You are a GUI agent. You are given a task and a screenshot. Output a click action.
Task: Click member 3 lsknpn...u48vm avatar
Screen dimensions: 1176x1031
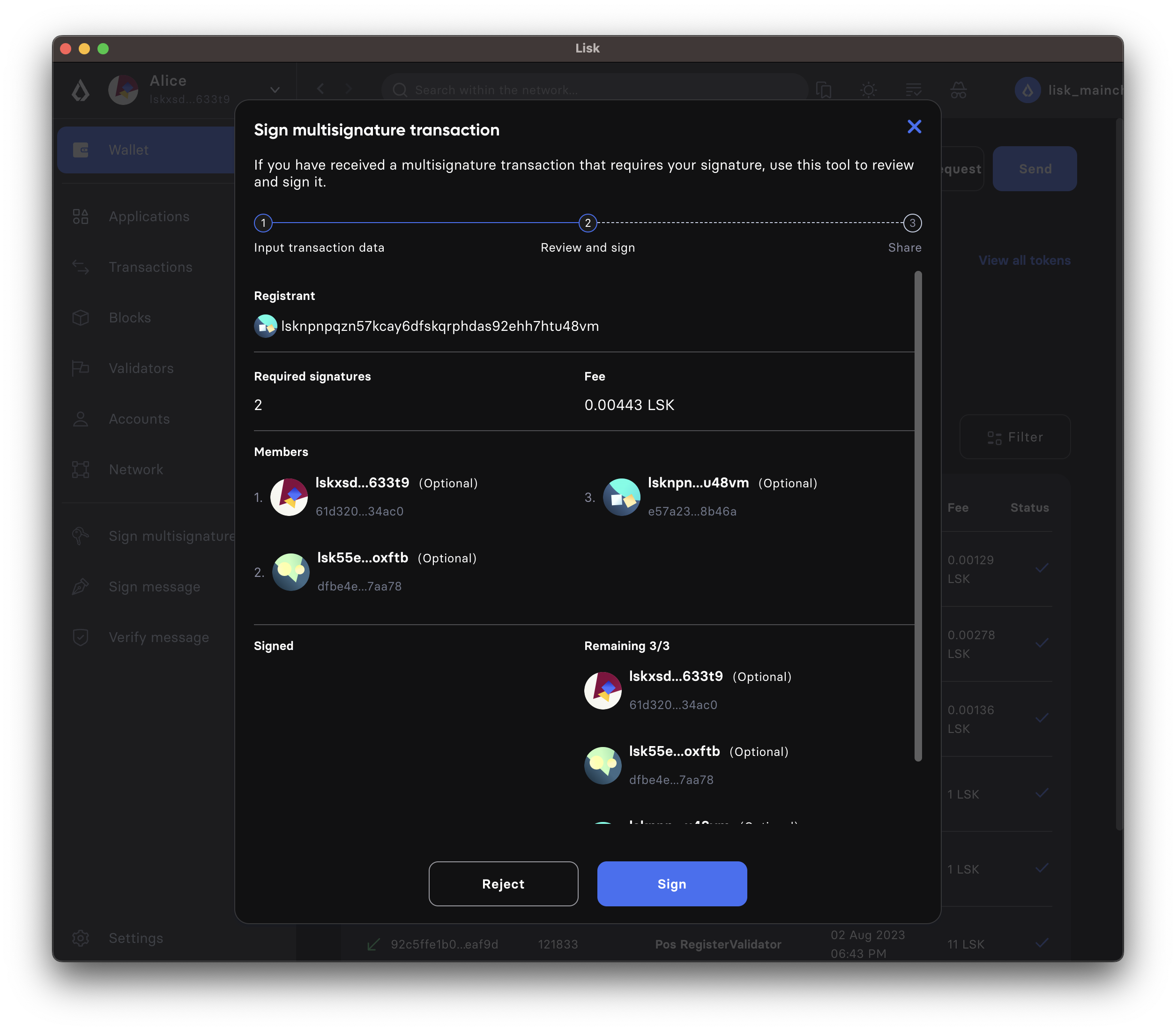point(621,497)
